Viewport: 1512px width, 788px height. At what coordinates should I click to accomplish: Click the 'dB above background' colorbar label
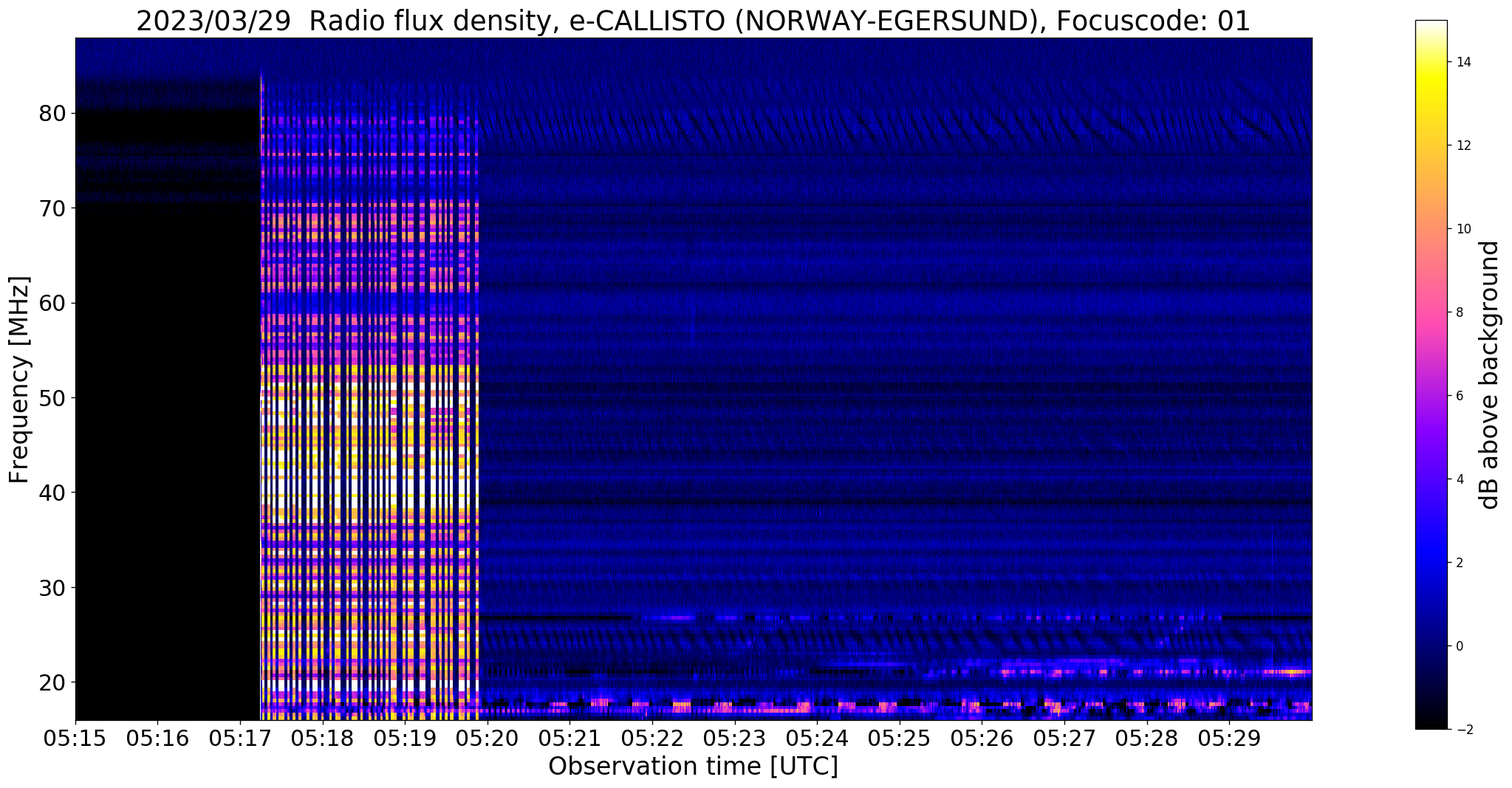[1490, 375]
